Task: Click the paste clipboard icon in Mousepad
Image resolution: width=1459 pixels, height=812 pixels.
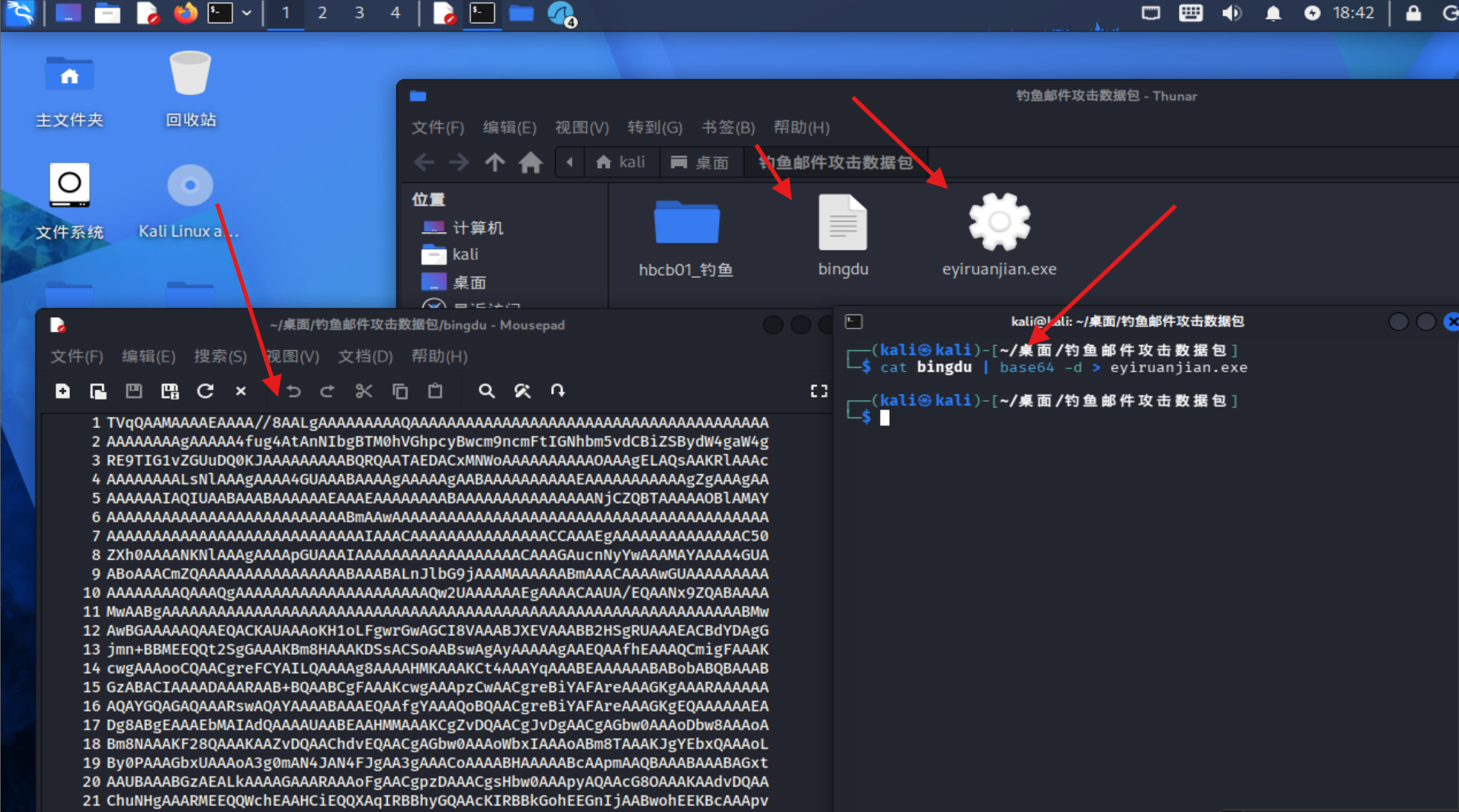Action: [x=435, y=391]
